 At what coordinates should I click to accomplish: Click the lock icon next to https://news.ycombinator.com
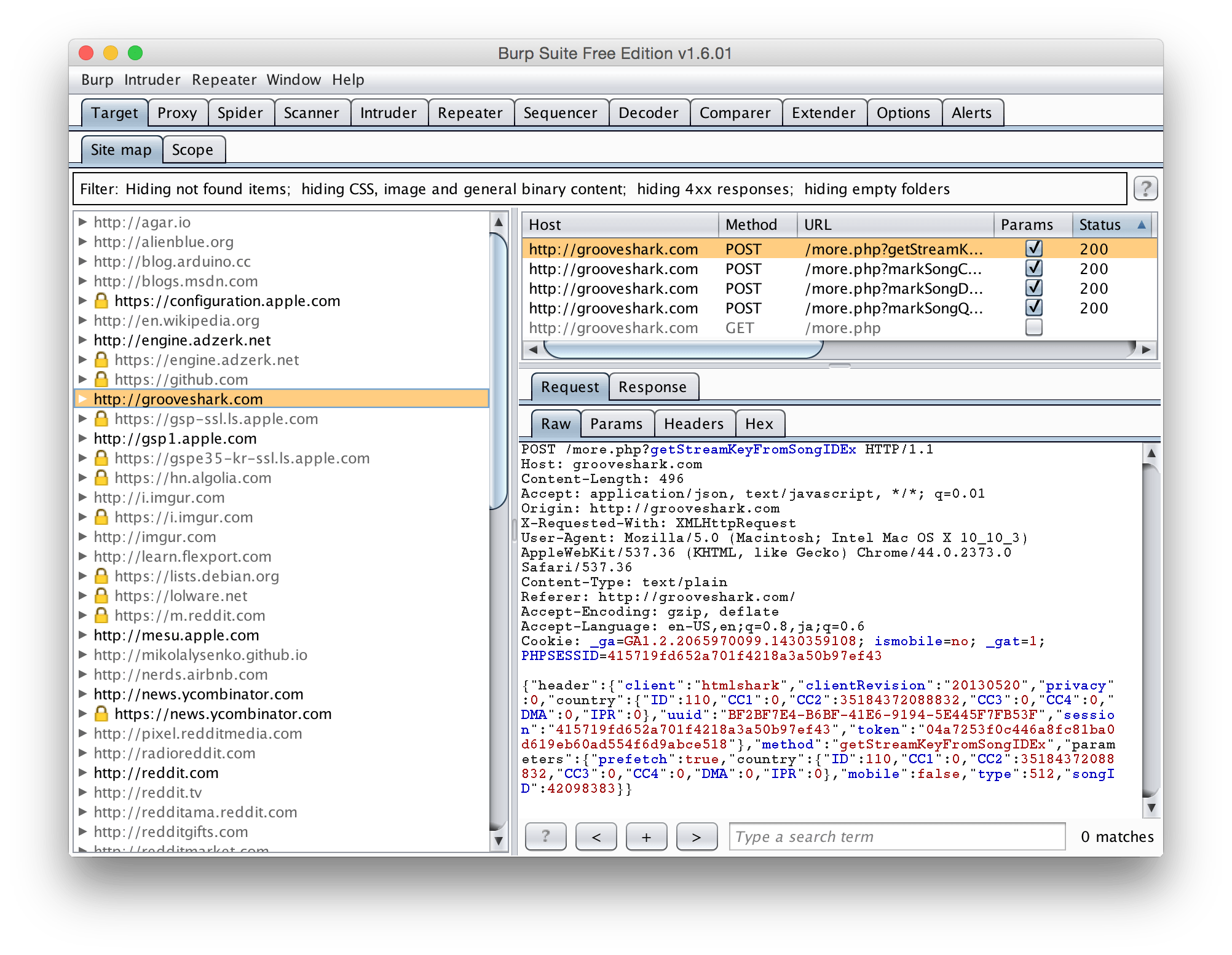tap(101, 713)
